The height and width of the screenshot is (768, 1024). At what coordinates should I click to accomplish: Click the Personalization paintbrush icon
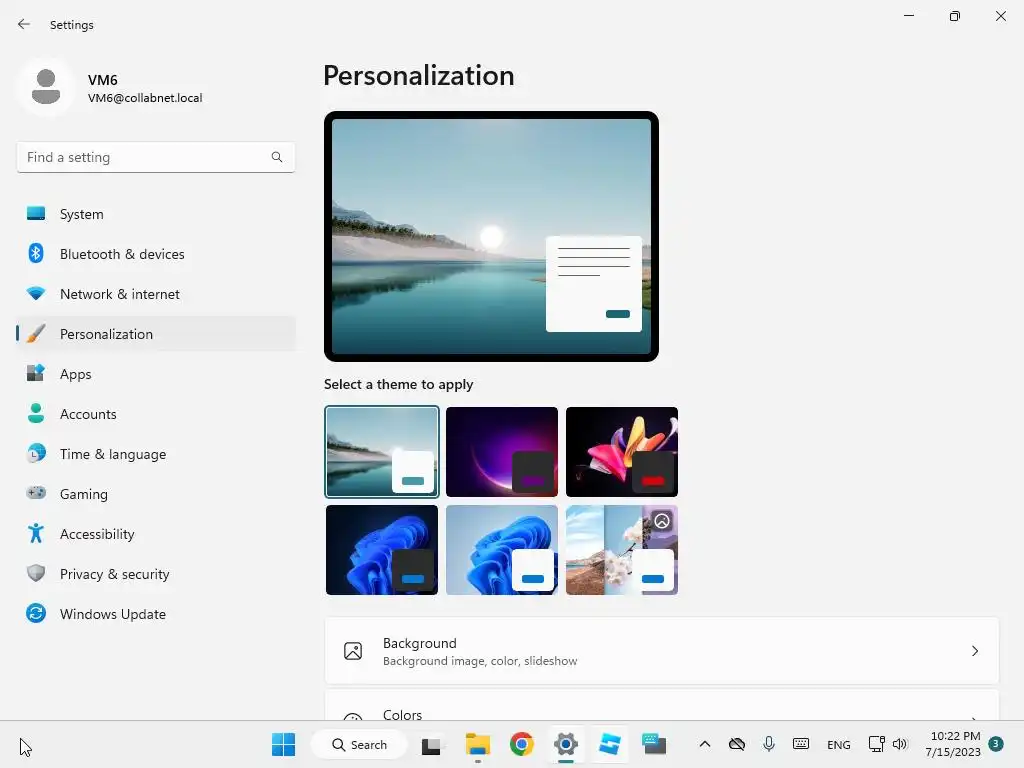coord(36,334)
